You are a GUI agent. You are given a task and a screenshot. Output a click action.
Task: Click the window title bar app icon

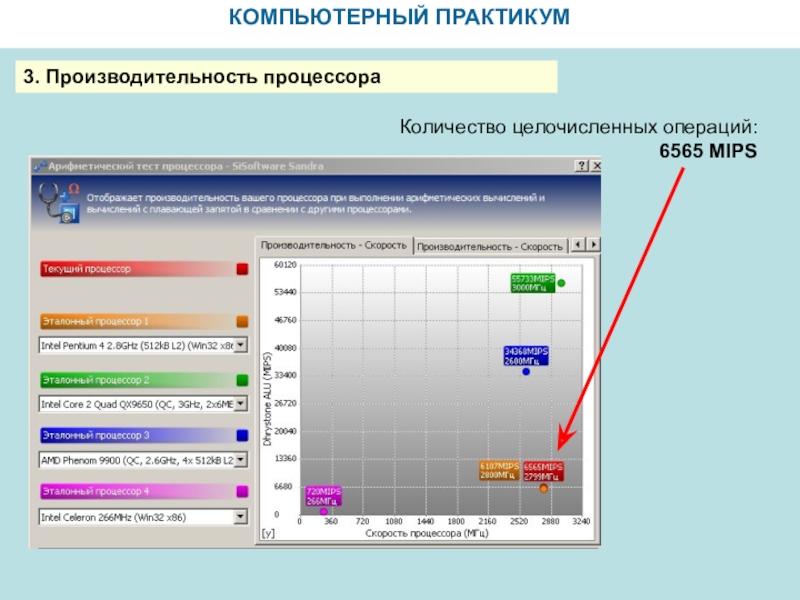click(40, 166)
